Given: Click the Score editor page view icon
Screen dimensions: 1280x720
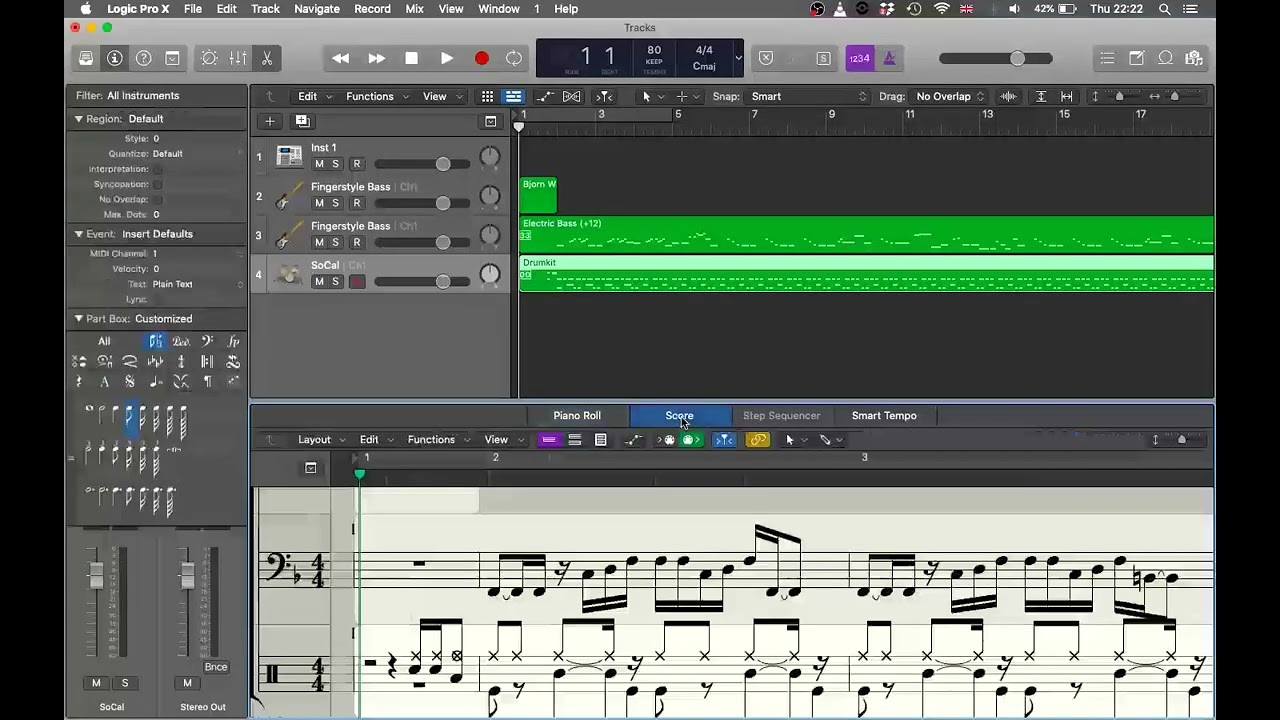Looking at the screenshot, I should (600, 439).
